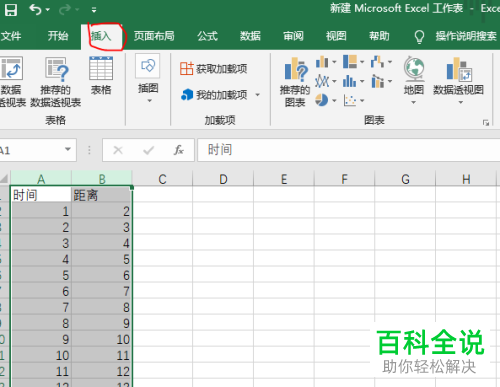Expand the column chart dropdown arrow
Image resolution: width=500 pixels, height=387 pixels.
click(334, 62)
